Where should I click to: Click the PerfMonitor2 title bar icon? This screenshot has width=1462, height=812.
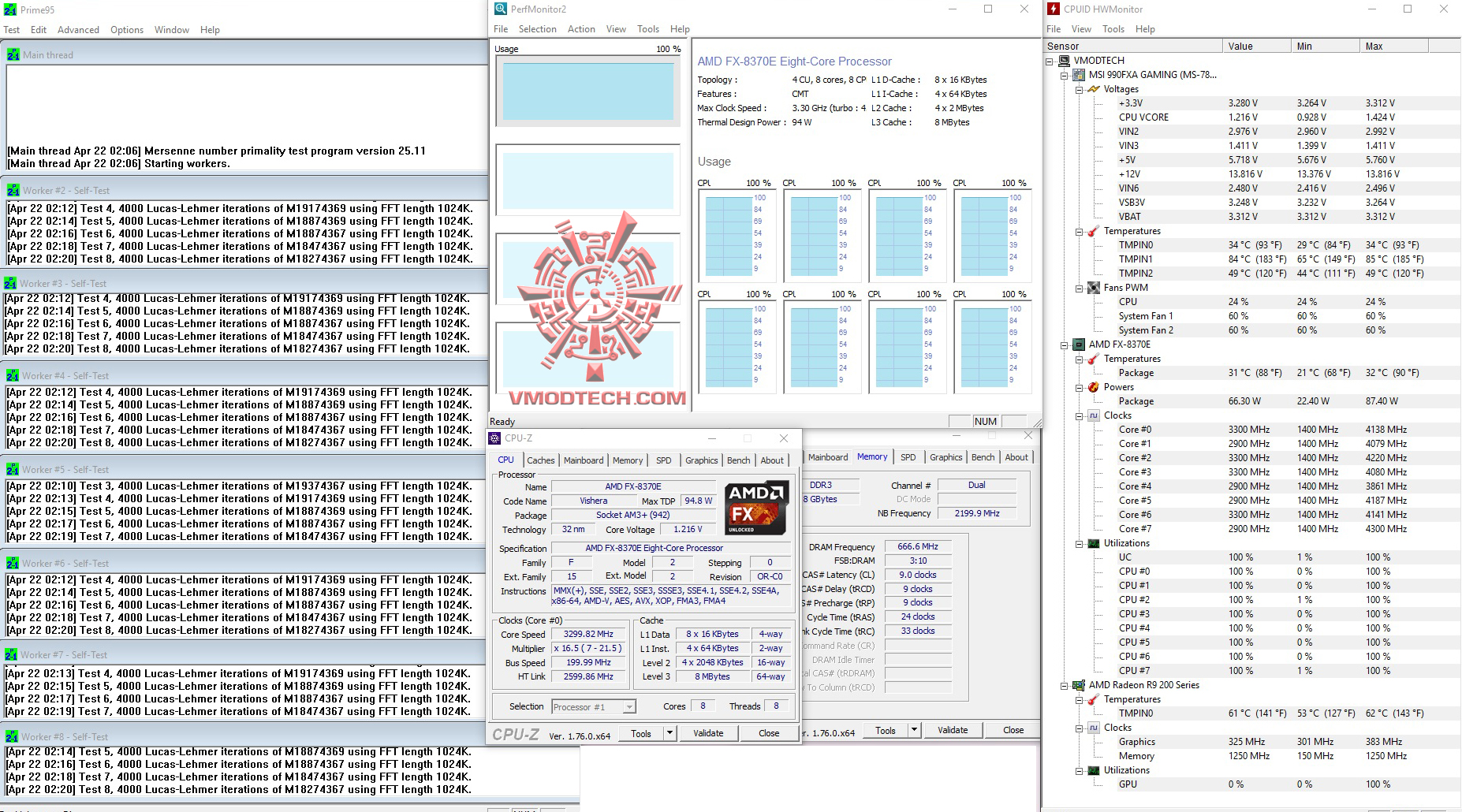[x=501, y=9]
